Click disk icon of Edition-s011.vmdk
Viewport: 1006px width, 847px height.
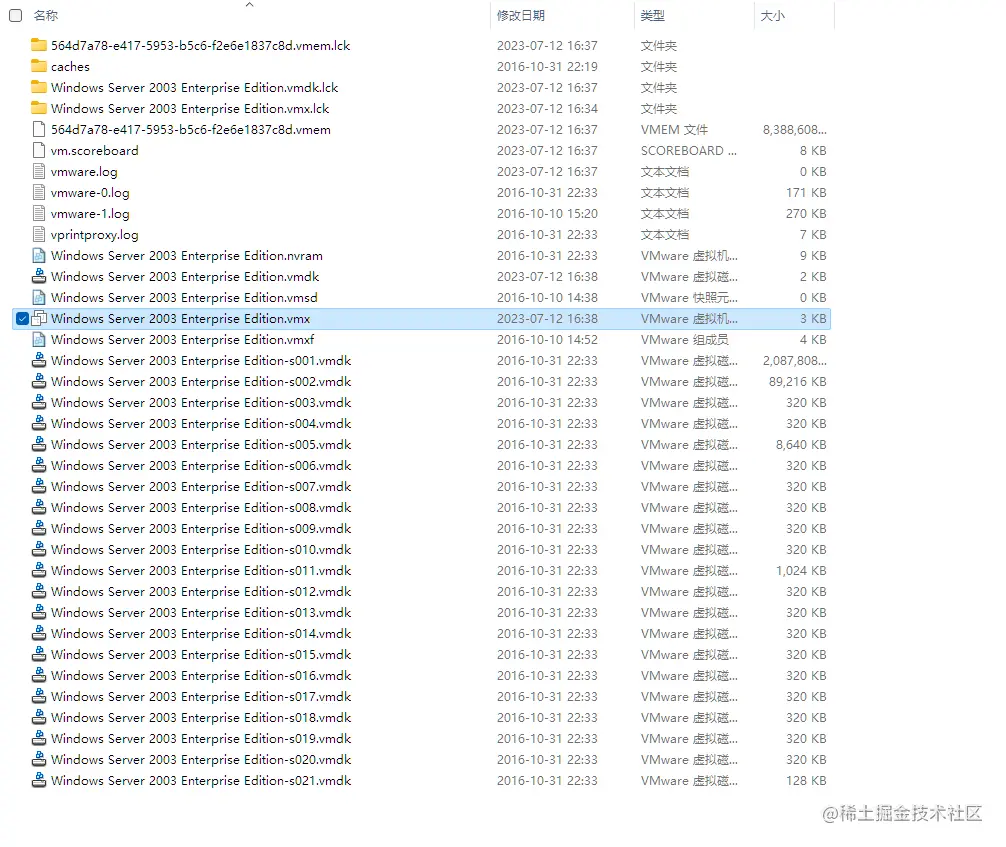39,570
